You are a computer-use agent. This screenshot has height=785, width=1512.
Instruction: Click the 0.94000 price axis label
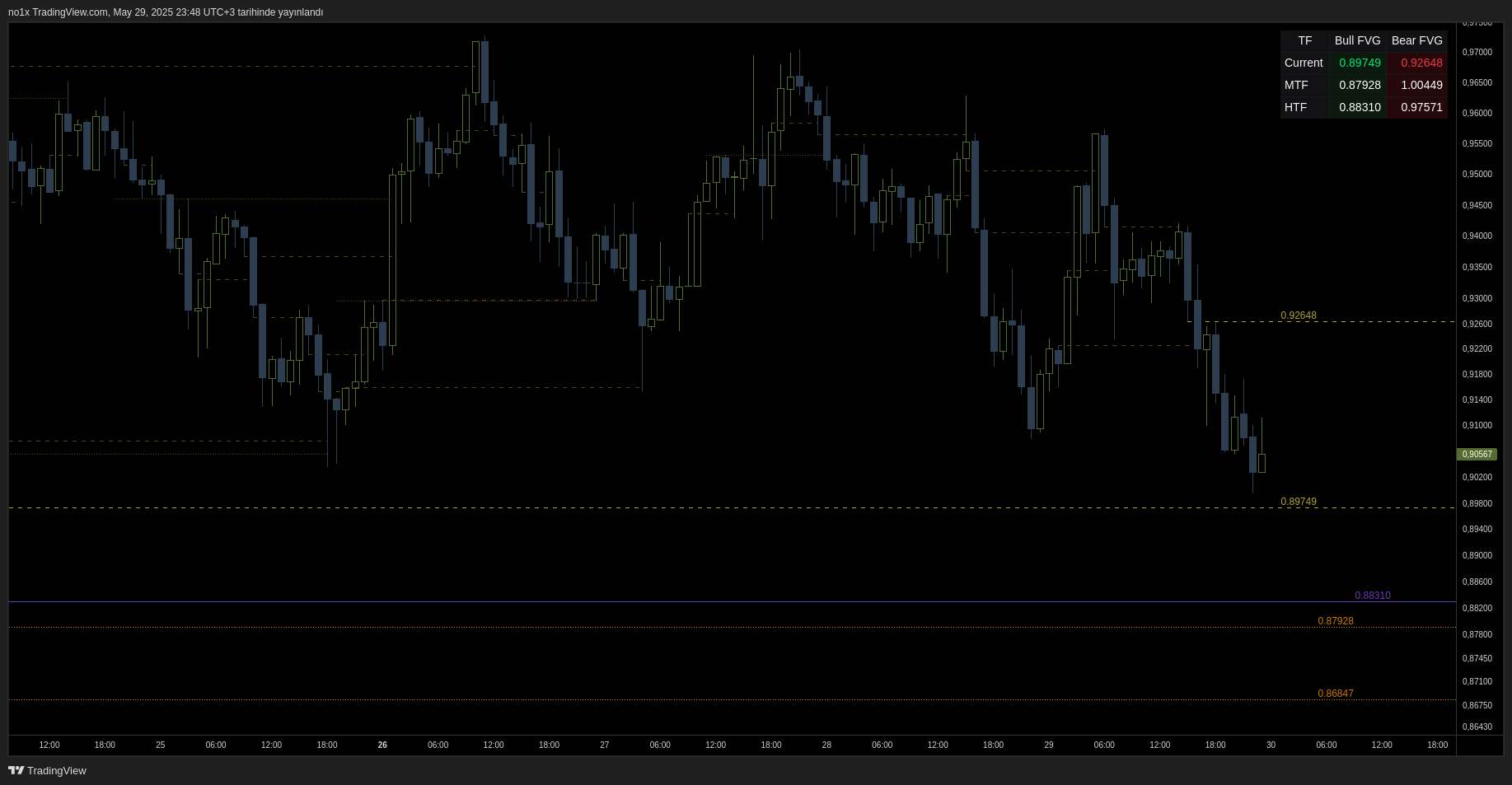point(1477,236)
